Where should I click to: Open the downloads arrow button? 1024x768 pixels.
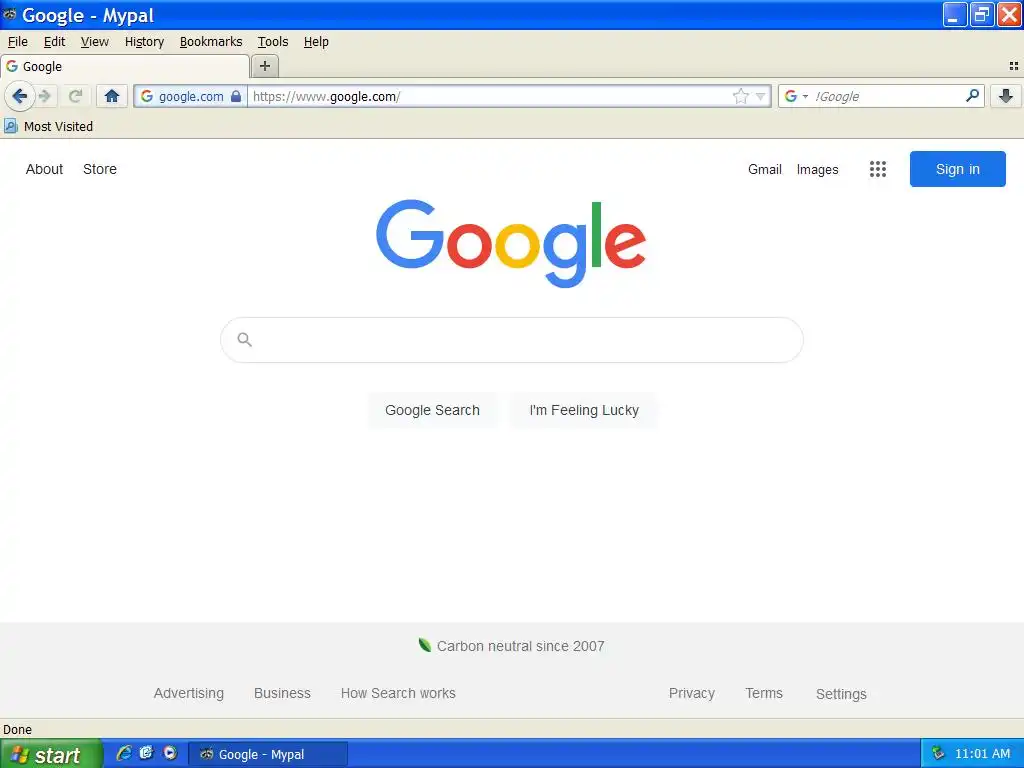[1006, 96]
